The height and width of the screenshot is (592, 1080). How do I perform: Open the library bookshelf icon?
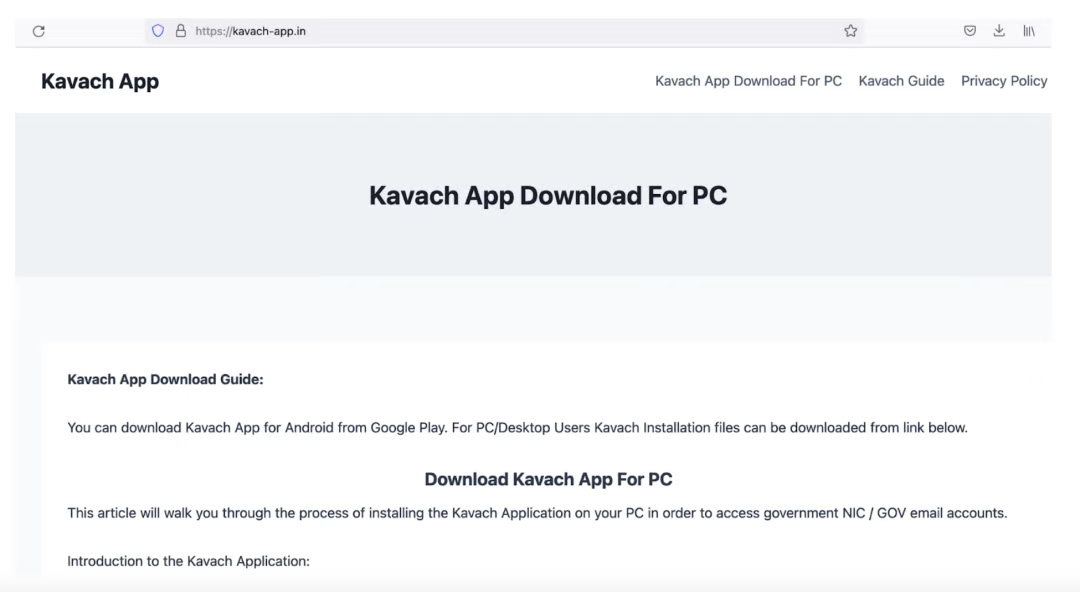1029,31
